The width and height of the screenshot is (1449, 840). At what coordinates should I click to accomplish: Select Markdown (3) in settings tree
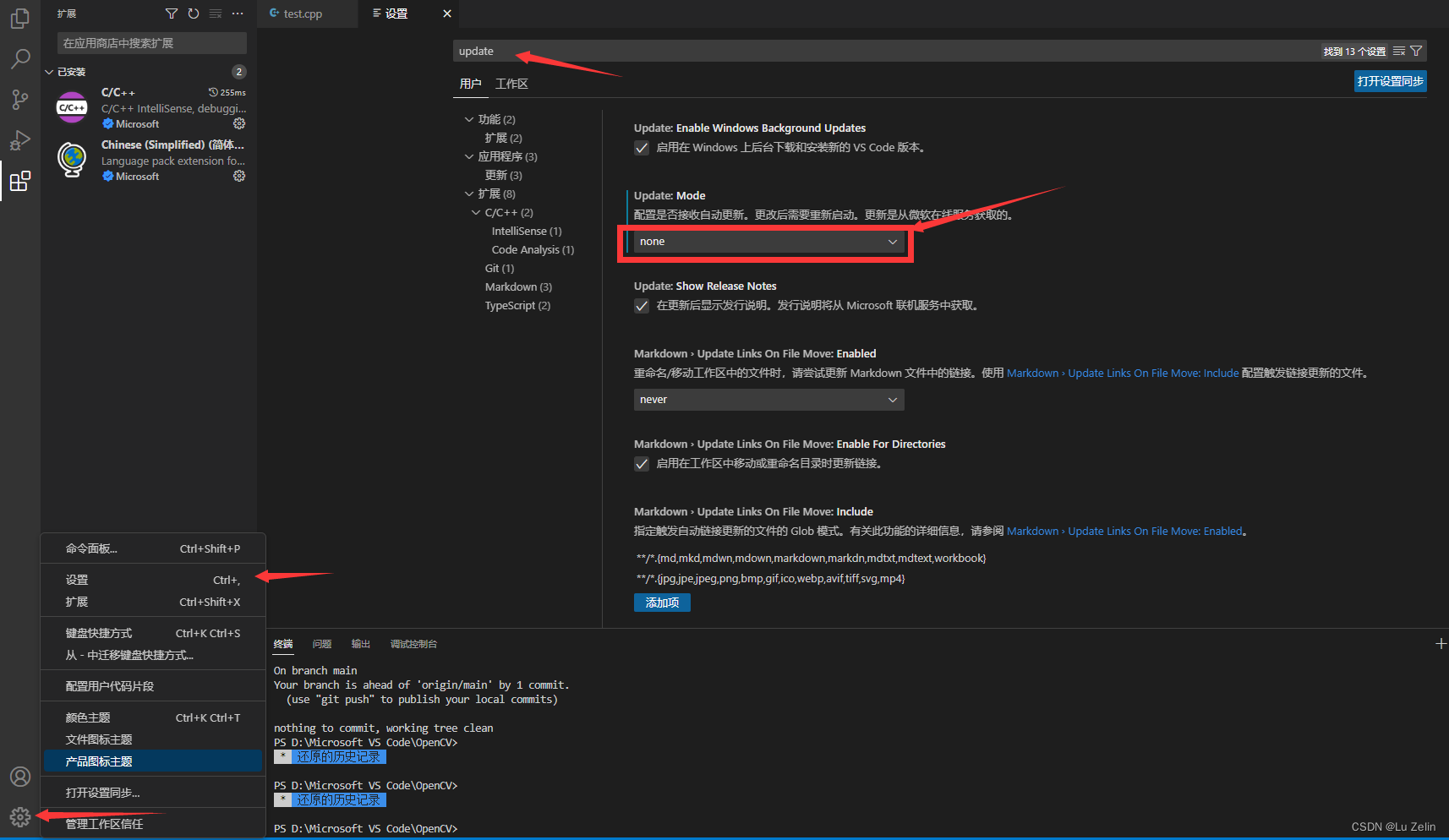(518, 286)
